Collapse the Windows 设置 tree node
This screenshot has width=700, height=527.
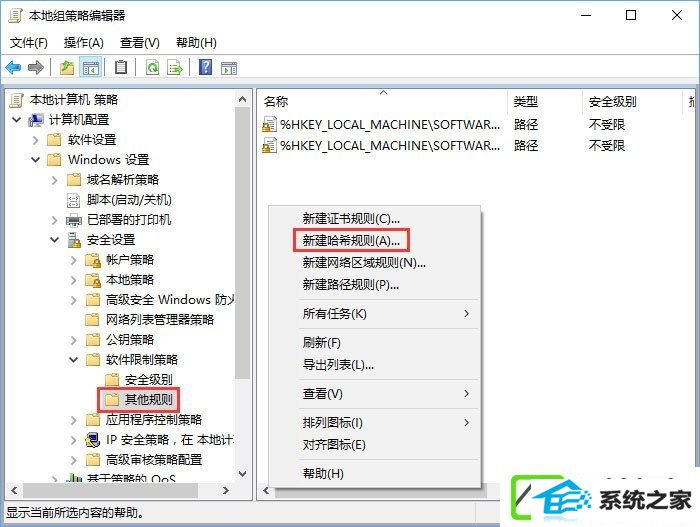(36, 159)
